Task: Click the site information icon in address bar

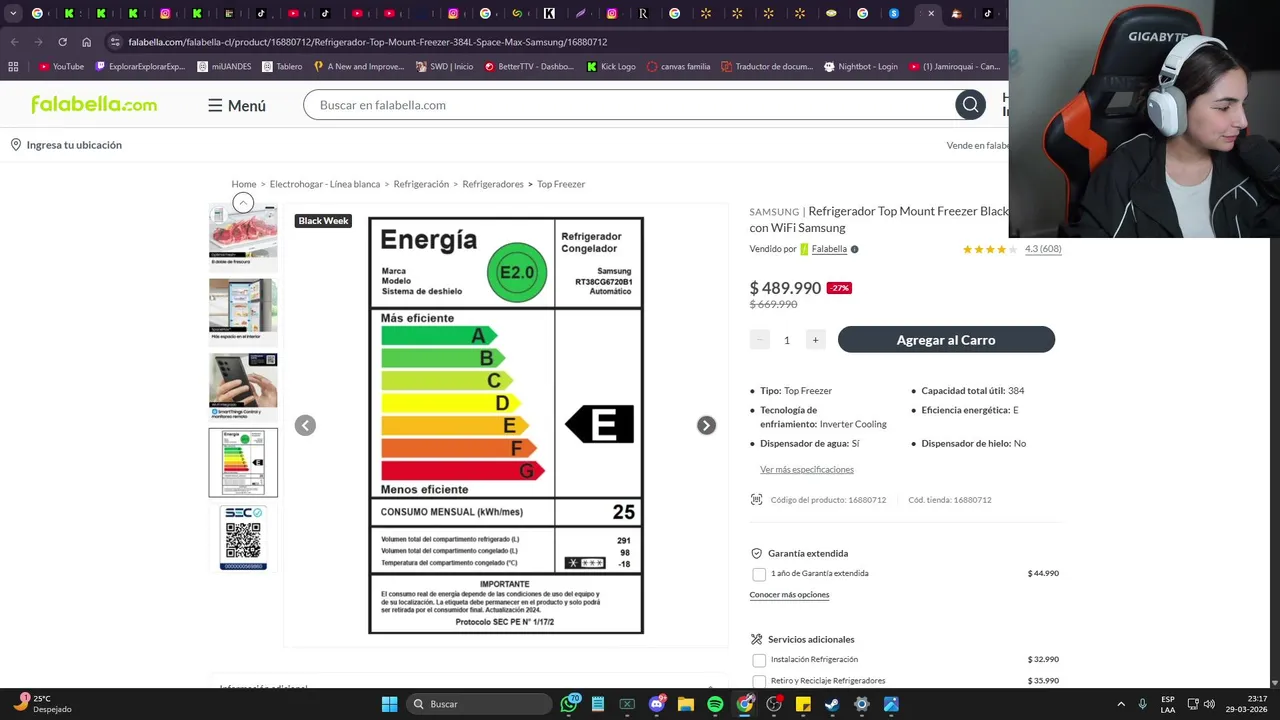Action: (x=115, y=42)
